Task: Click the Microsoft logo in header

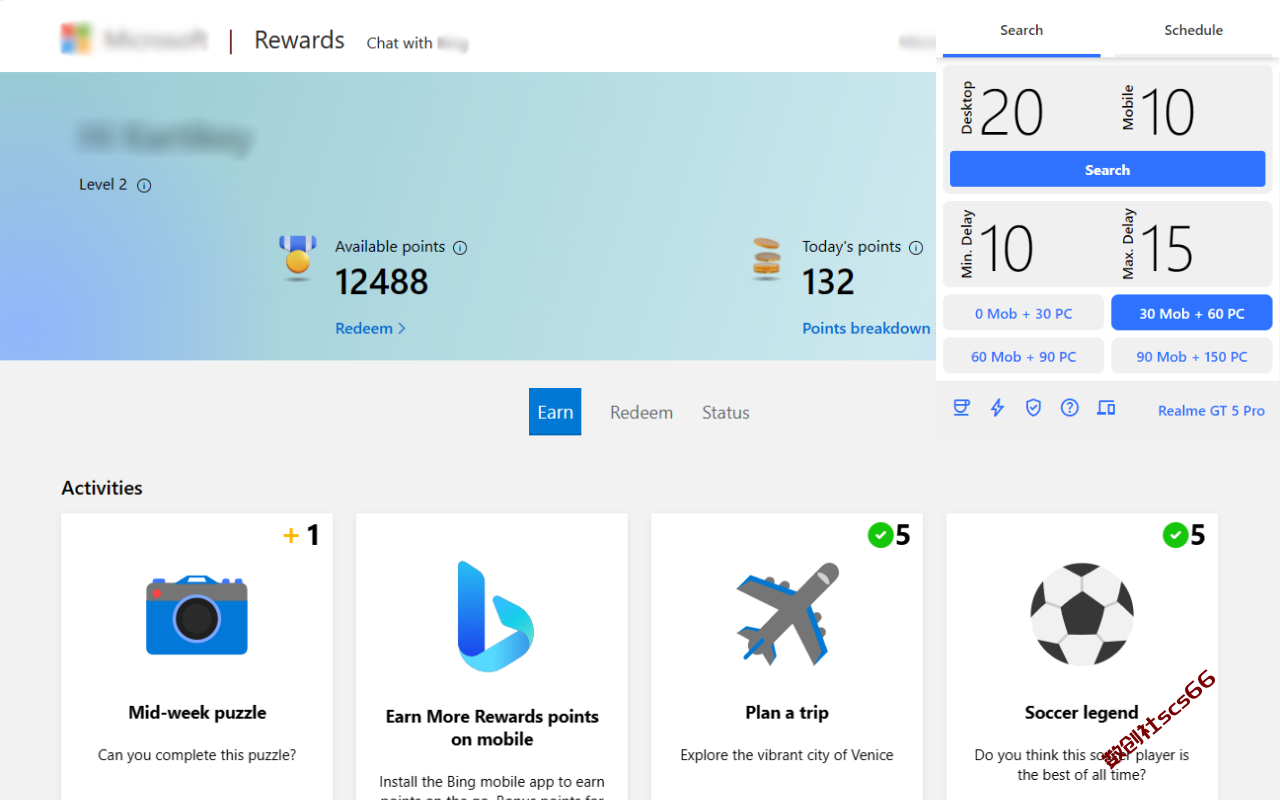Action: [x=77, y=39]
